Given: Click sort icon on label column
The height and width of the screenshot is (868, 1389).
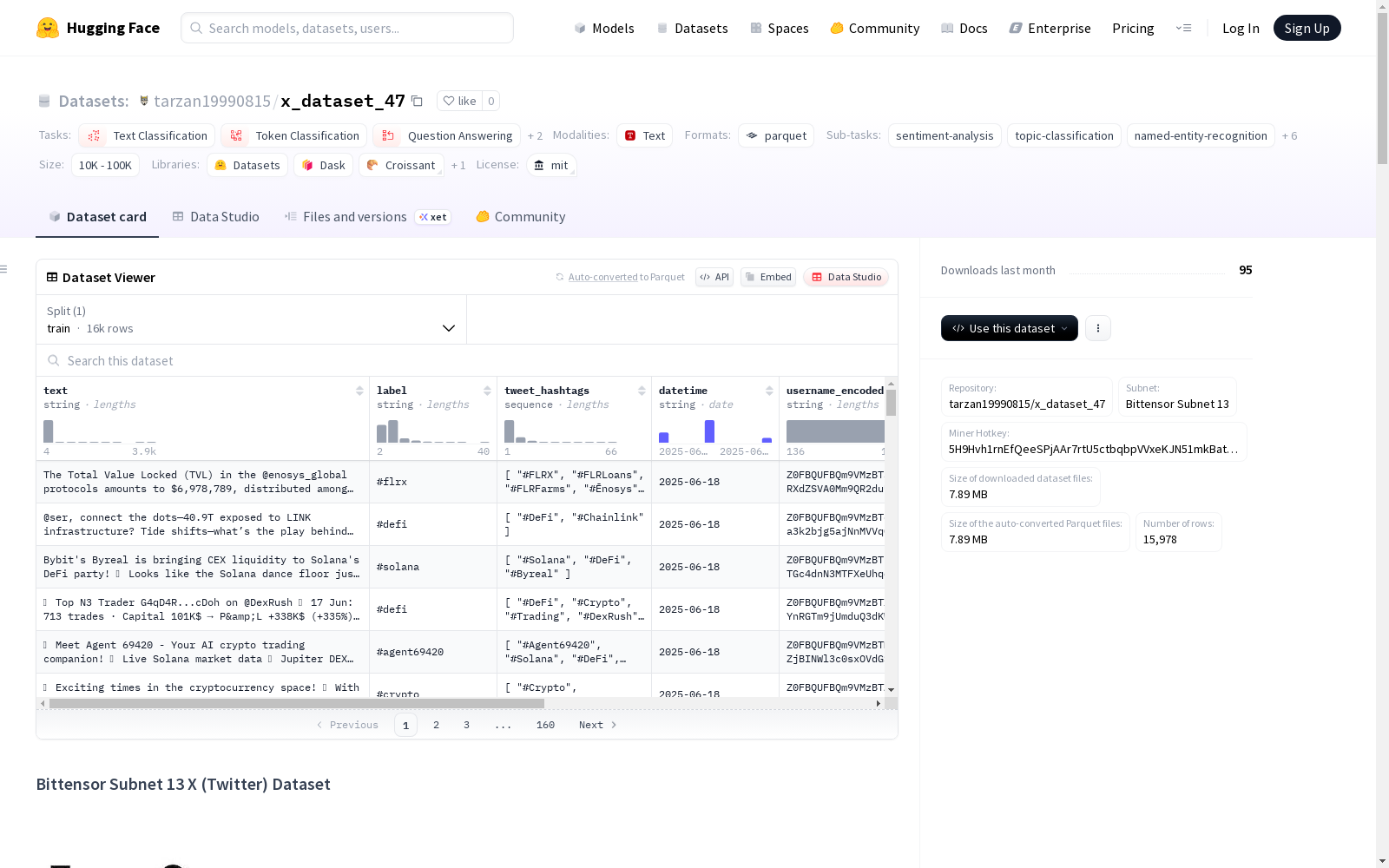Looking at the screenshot, I should click(487, 391).
